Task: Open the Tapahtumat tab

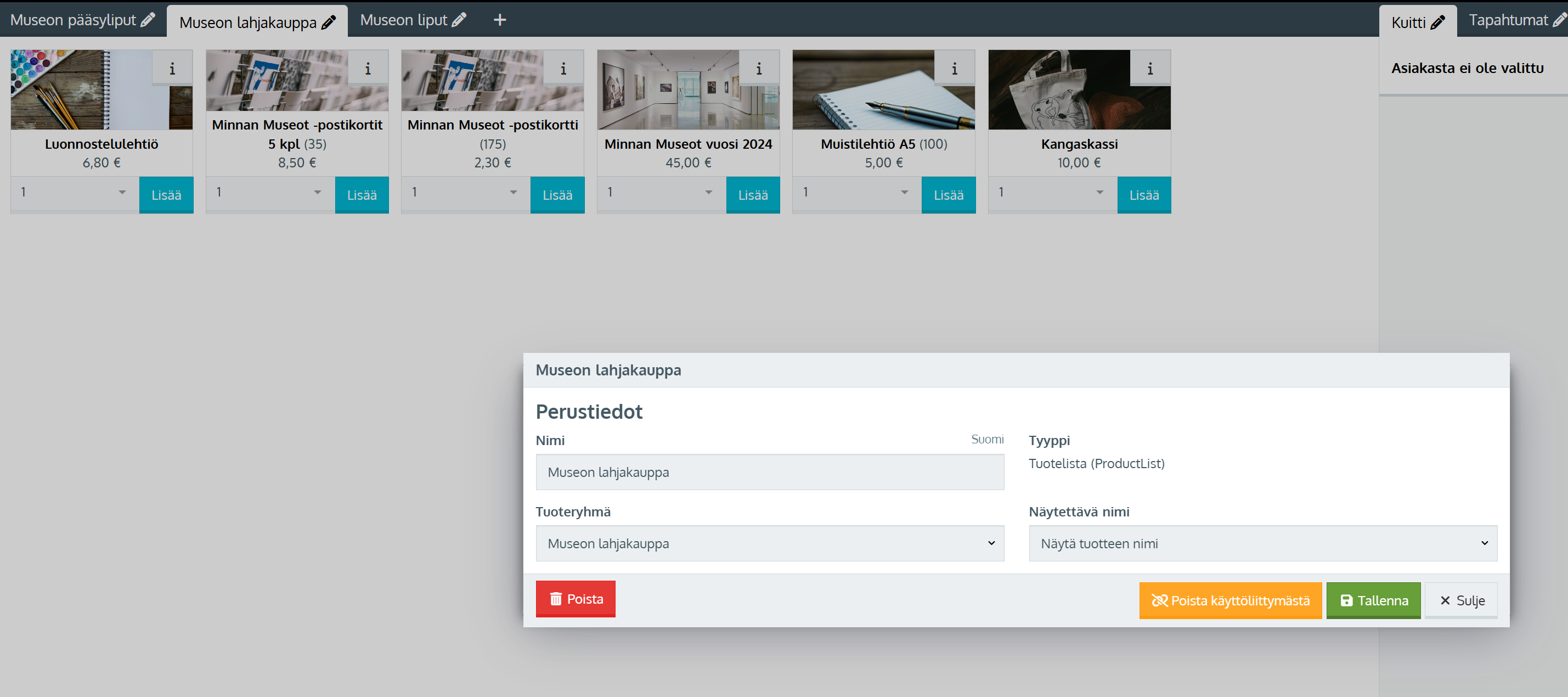Action: click(x=1508, y=20)
